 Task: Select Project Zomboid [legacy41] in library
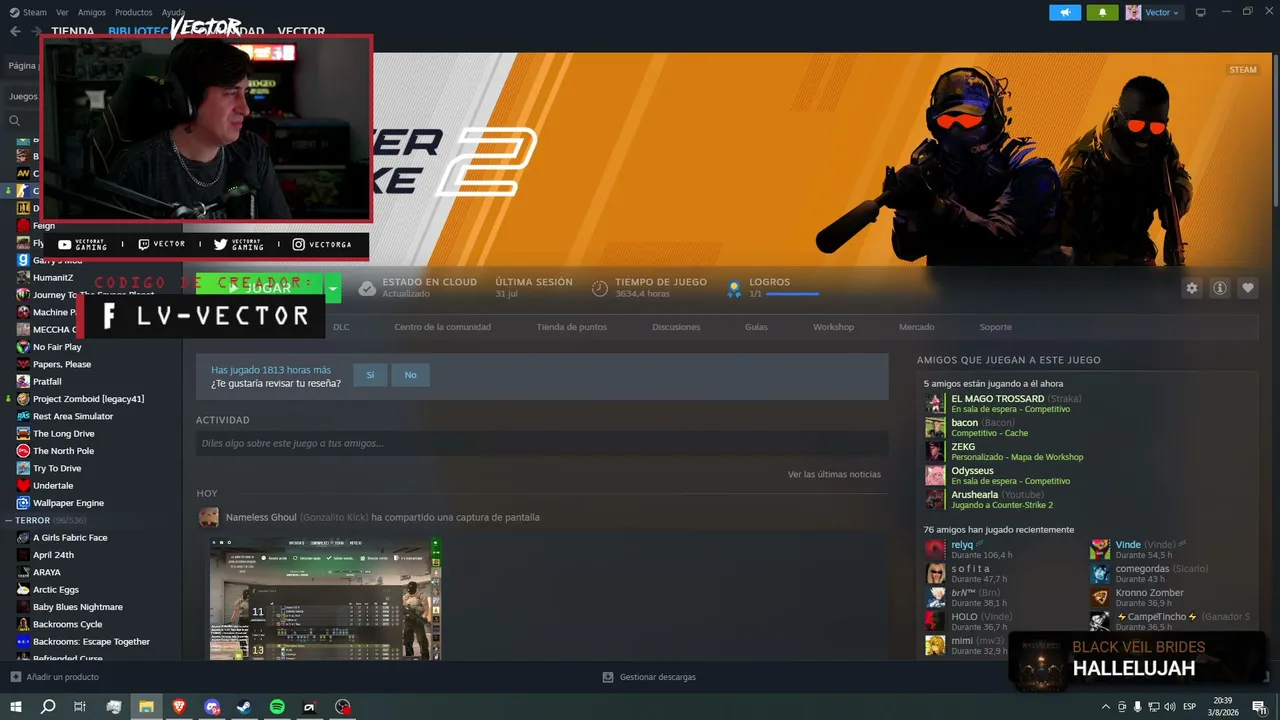click(x=88, y=399)
